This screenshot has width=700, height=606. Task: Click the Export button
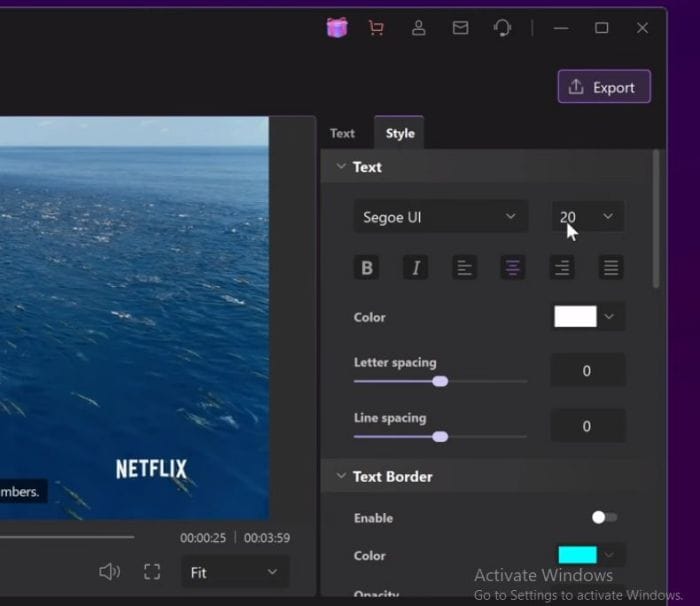pyautogui.click(x=604, y=87)
